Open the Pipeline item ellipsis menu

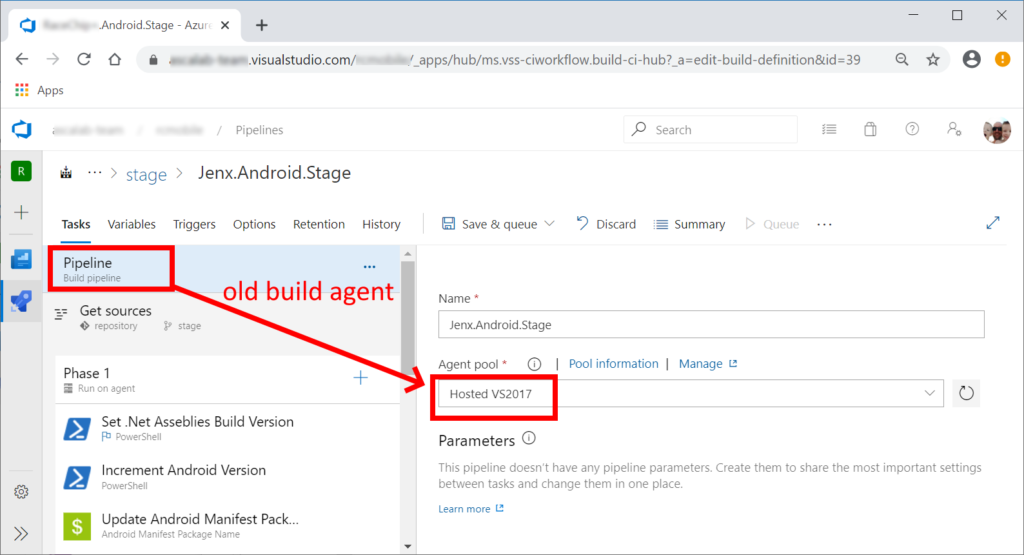[x=370, y=266]
